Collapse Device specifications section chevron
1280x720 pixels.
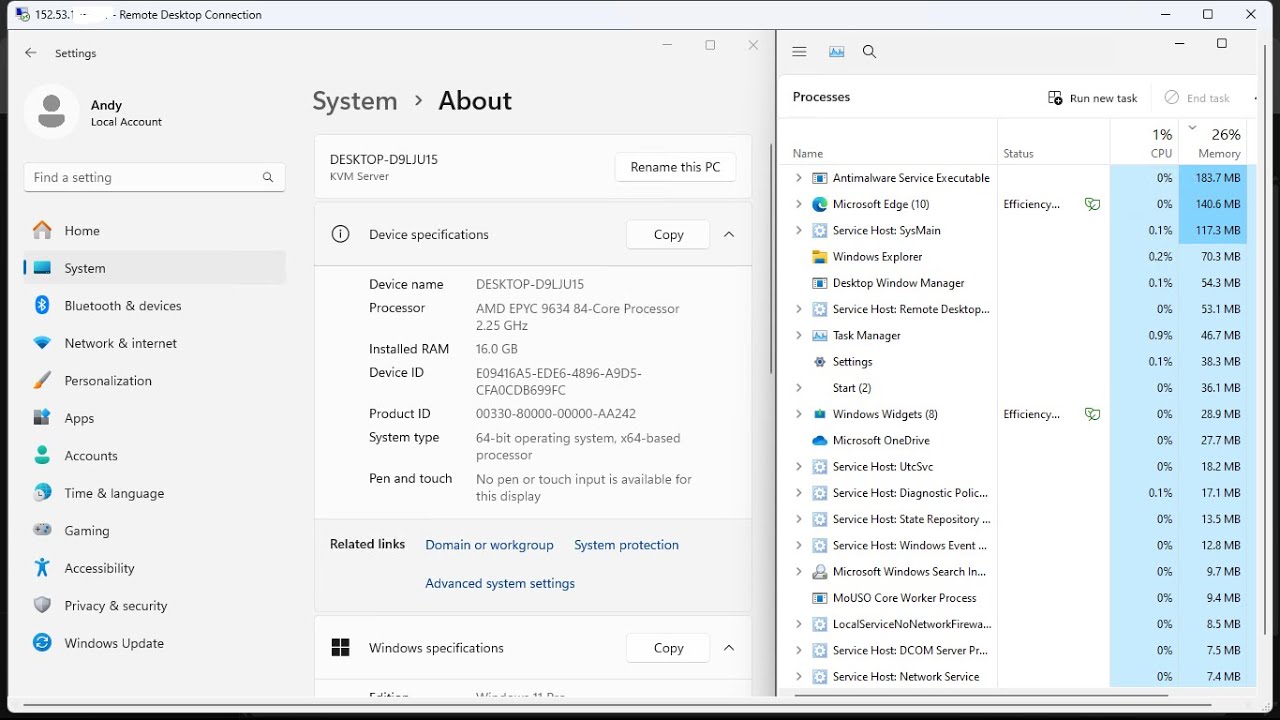click(729, 234)
